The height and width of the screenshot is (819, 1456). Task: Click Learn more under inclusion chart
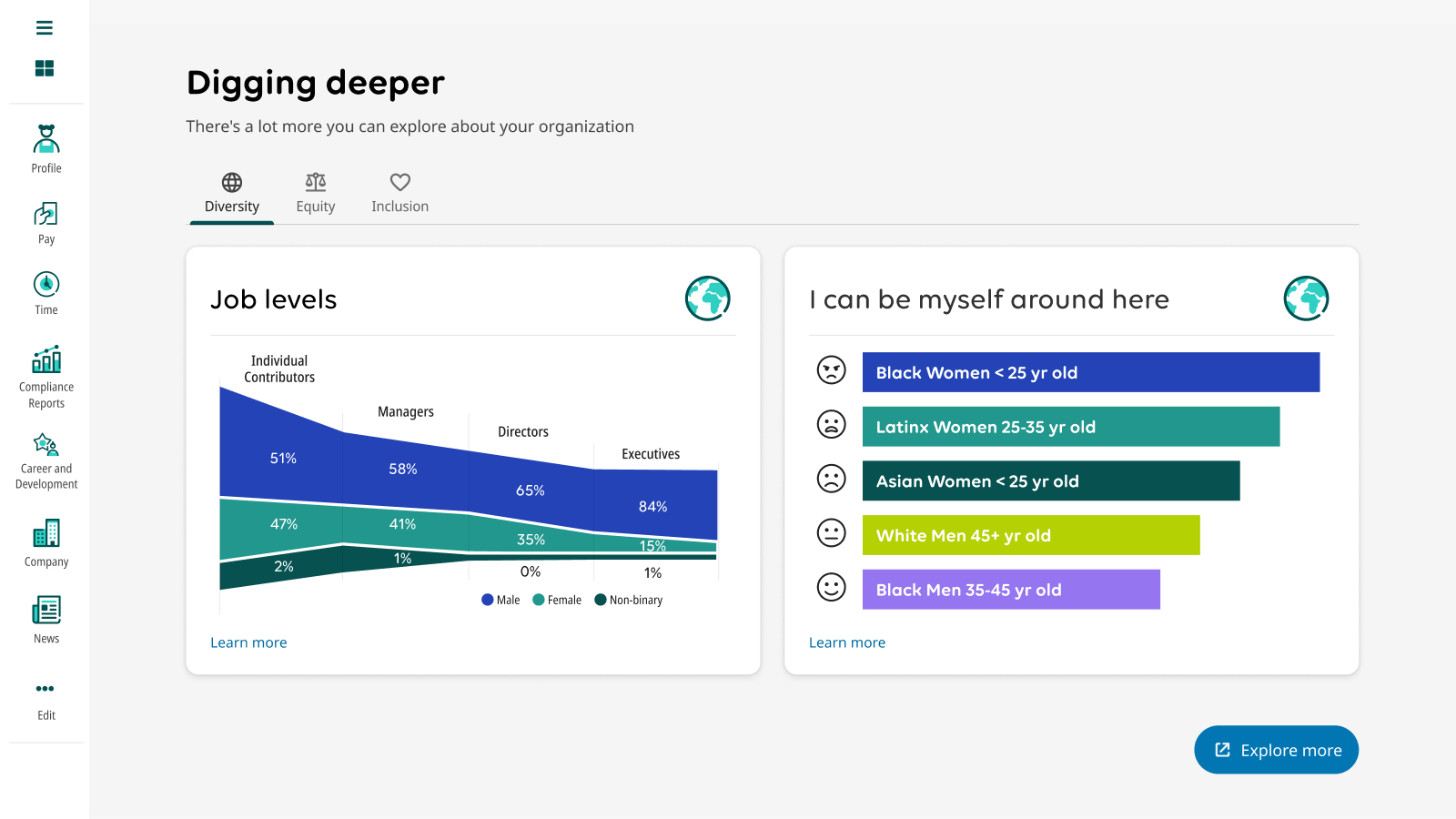pos(847,642)
